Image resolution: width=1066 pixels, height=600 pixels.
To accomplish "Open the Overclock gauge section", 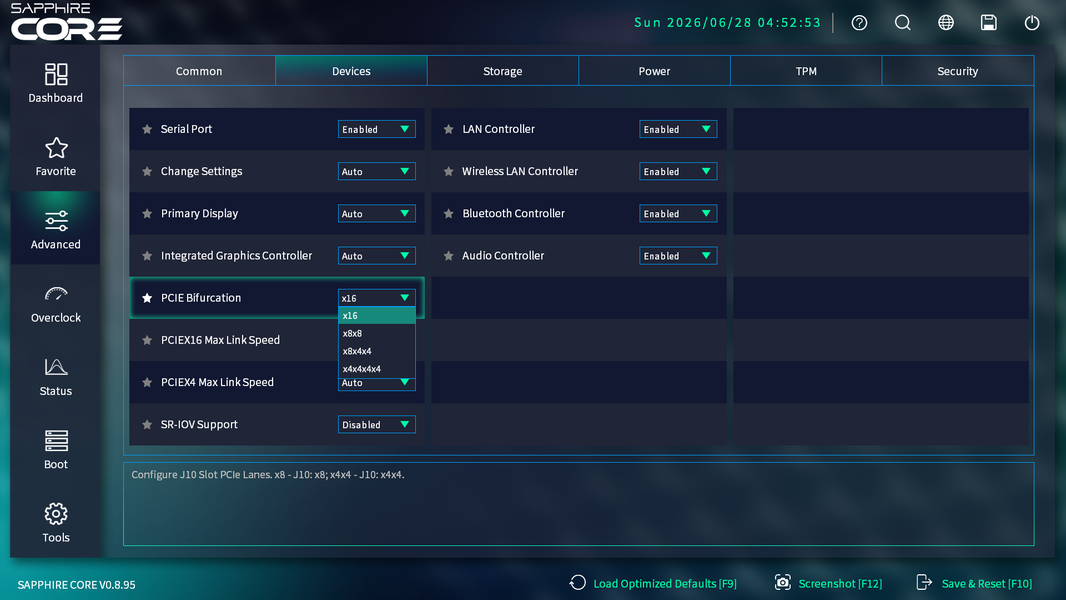I will (x=56, y=303).
